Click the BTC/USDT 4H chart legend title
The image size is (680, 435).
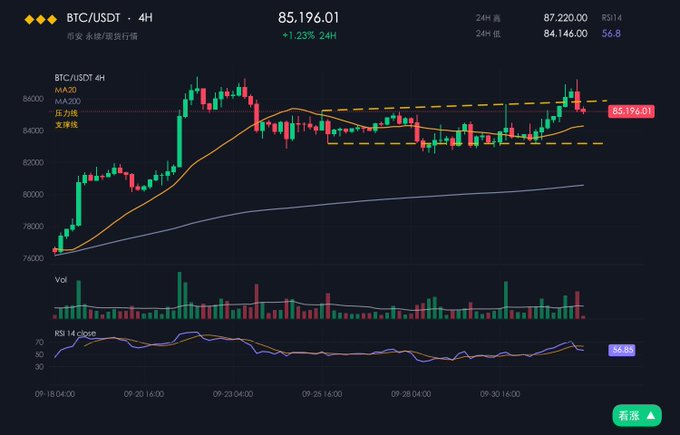(x=80, y=78)
